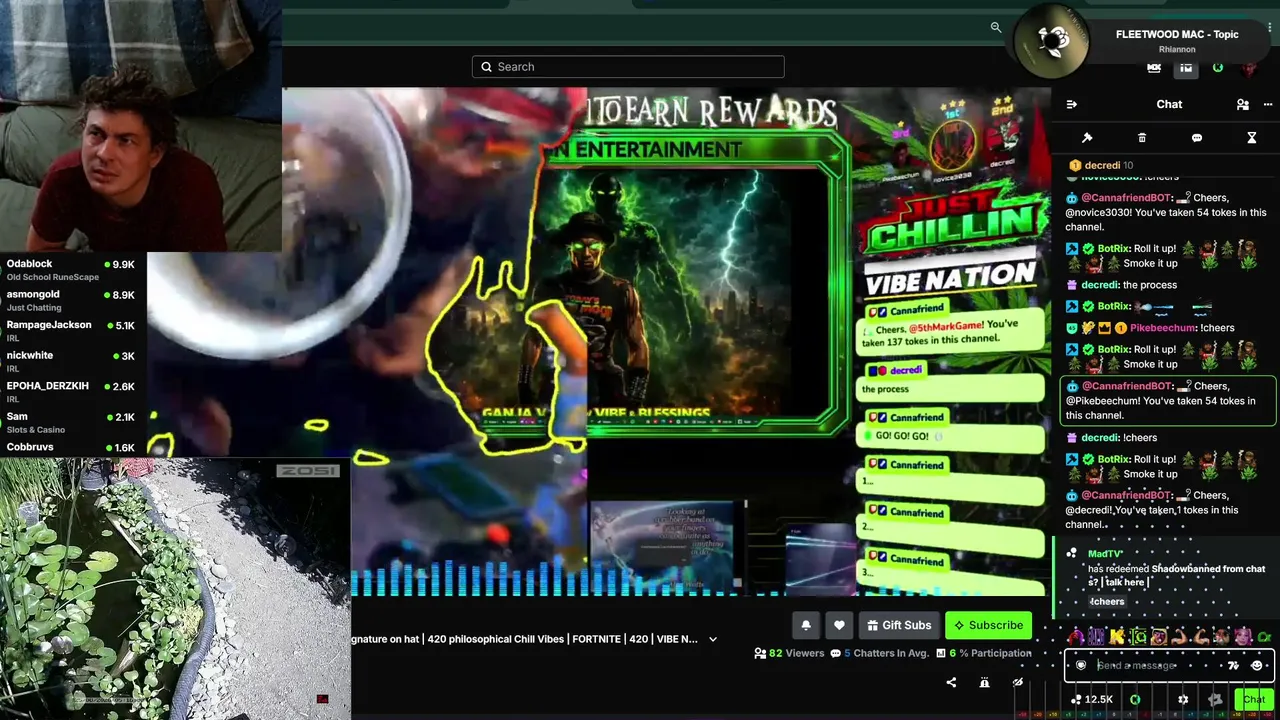Screen dimensions: 1280x720
Task: Send message with Chat button
Action: [1254, 700]
